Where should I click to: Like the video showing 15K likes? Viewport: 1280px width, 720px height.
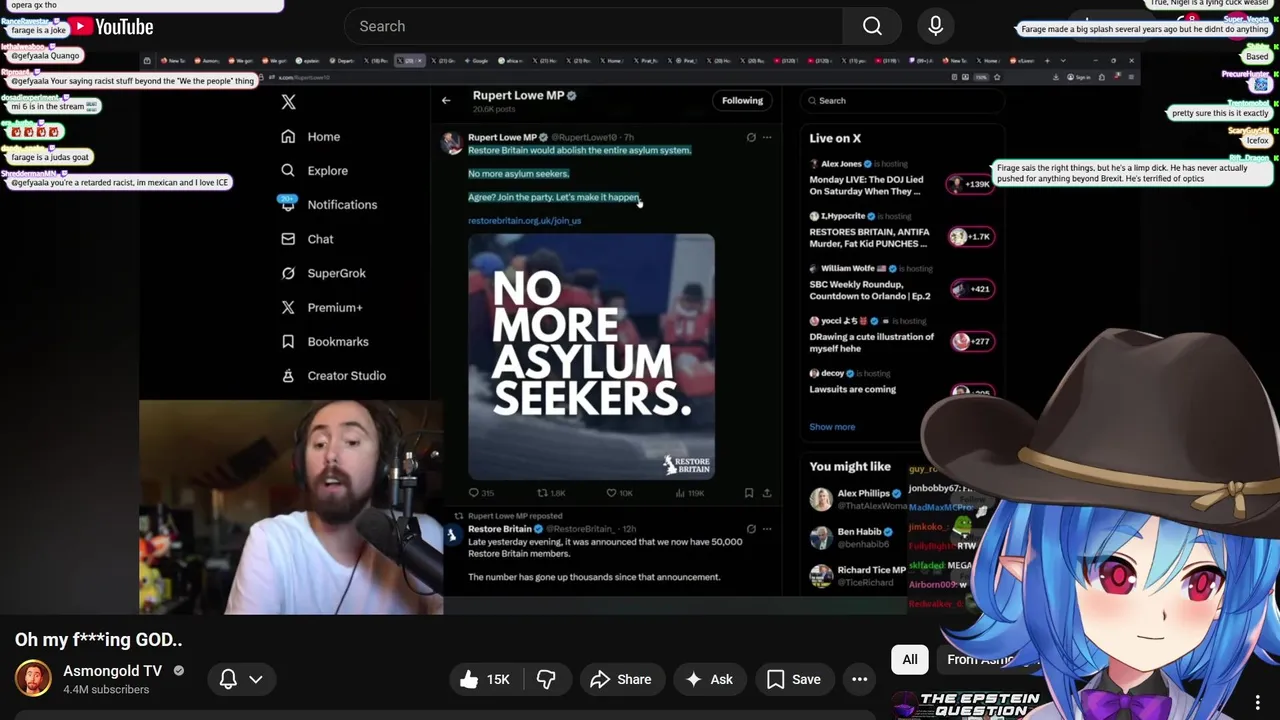coord(485,679)
